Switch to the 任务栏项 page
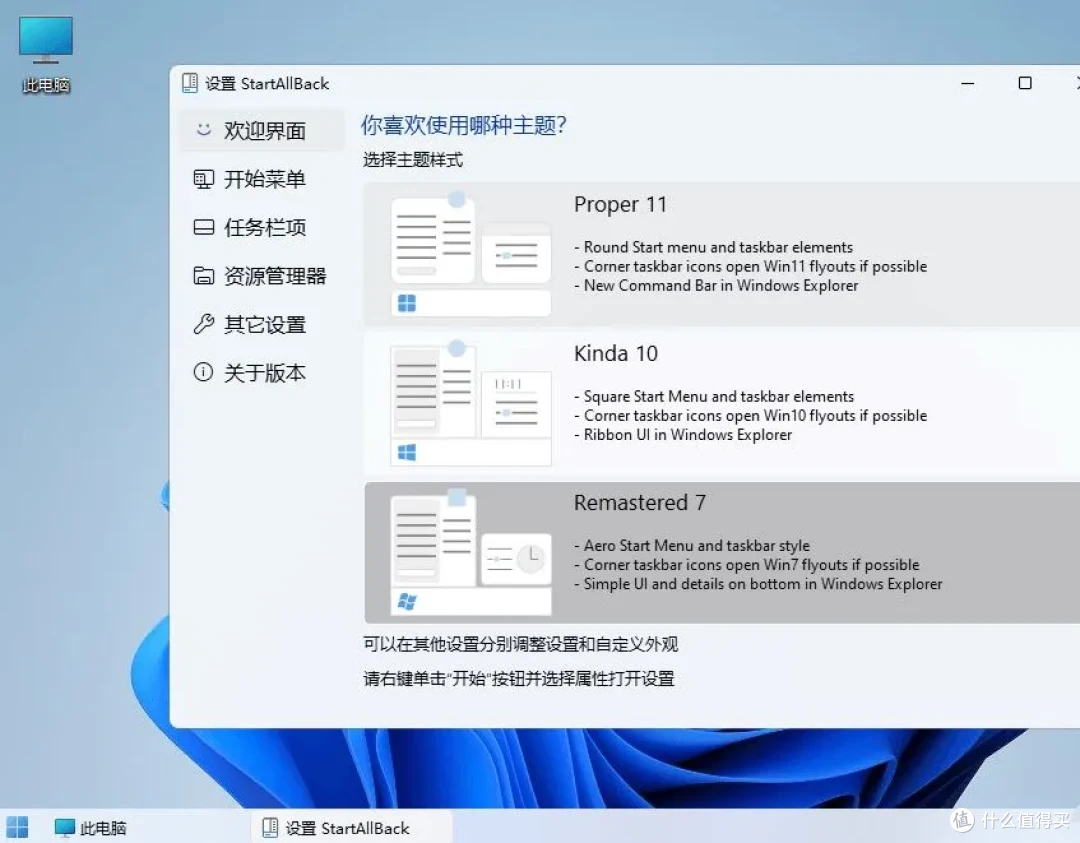1080x843 pixels. [262, 227]
